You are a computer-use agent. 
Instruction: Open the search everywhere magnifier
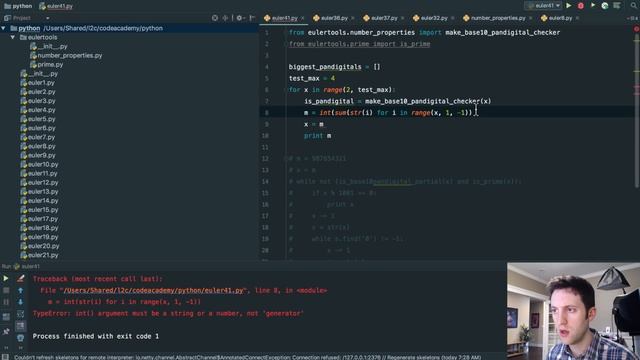pyautogui.click(x=634, y=6)
